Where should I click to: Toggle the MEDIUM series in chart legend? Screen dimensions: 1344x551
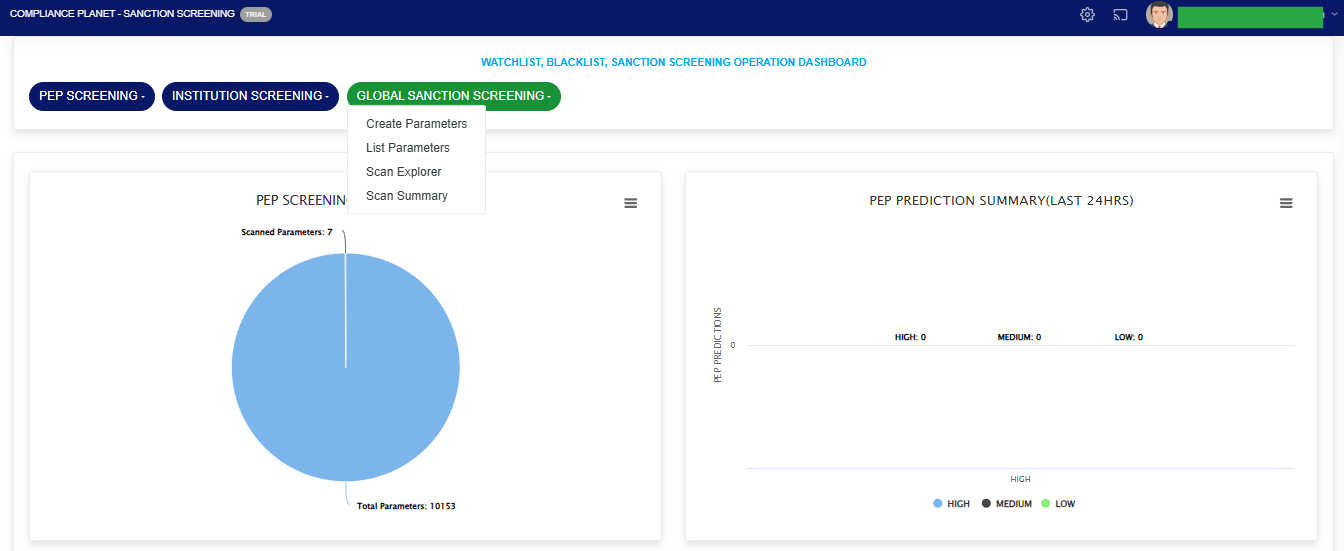tap(1006, 504)
